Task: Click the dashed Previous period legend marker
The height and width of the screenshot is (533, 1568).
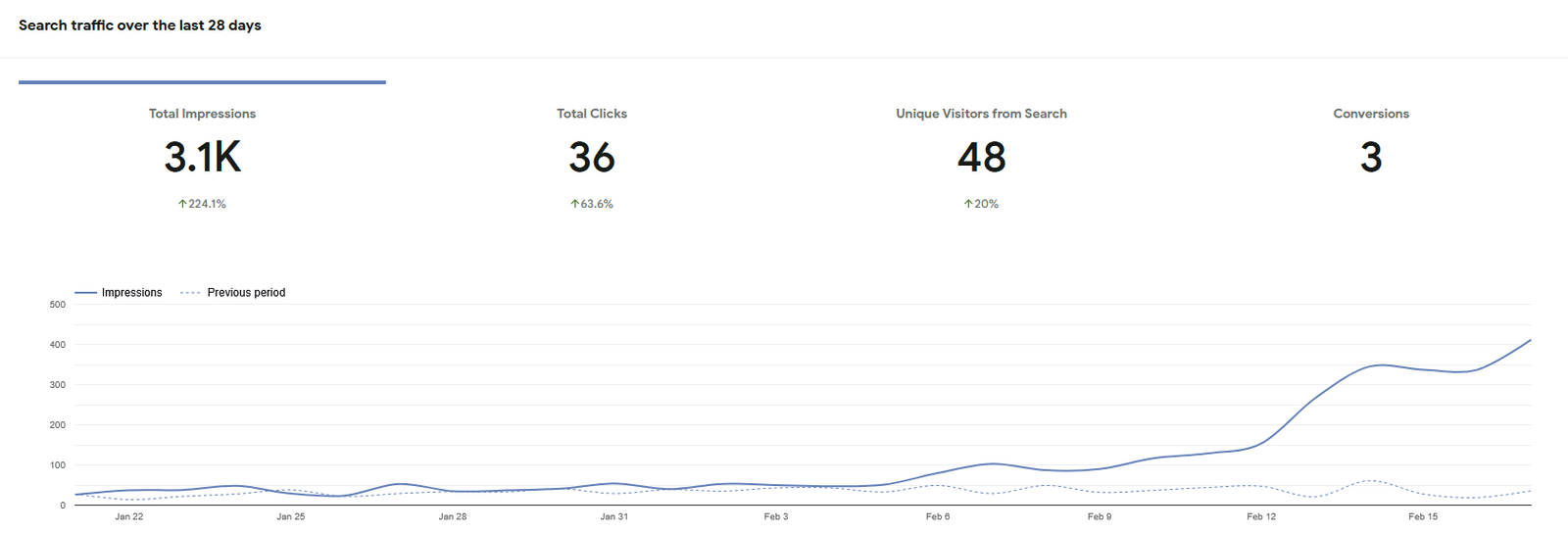Action: pos(191,293)
